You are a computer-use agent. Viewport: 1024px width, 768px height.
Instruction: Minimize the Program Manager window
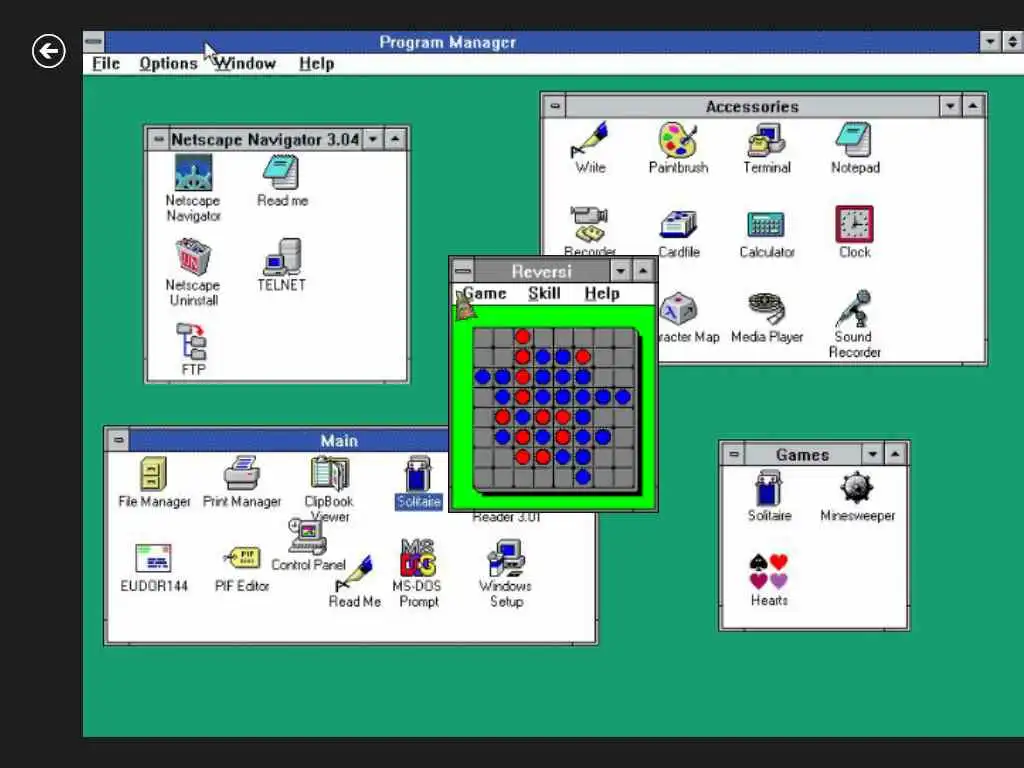point(990,42)
